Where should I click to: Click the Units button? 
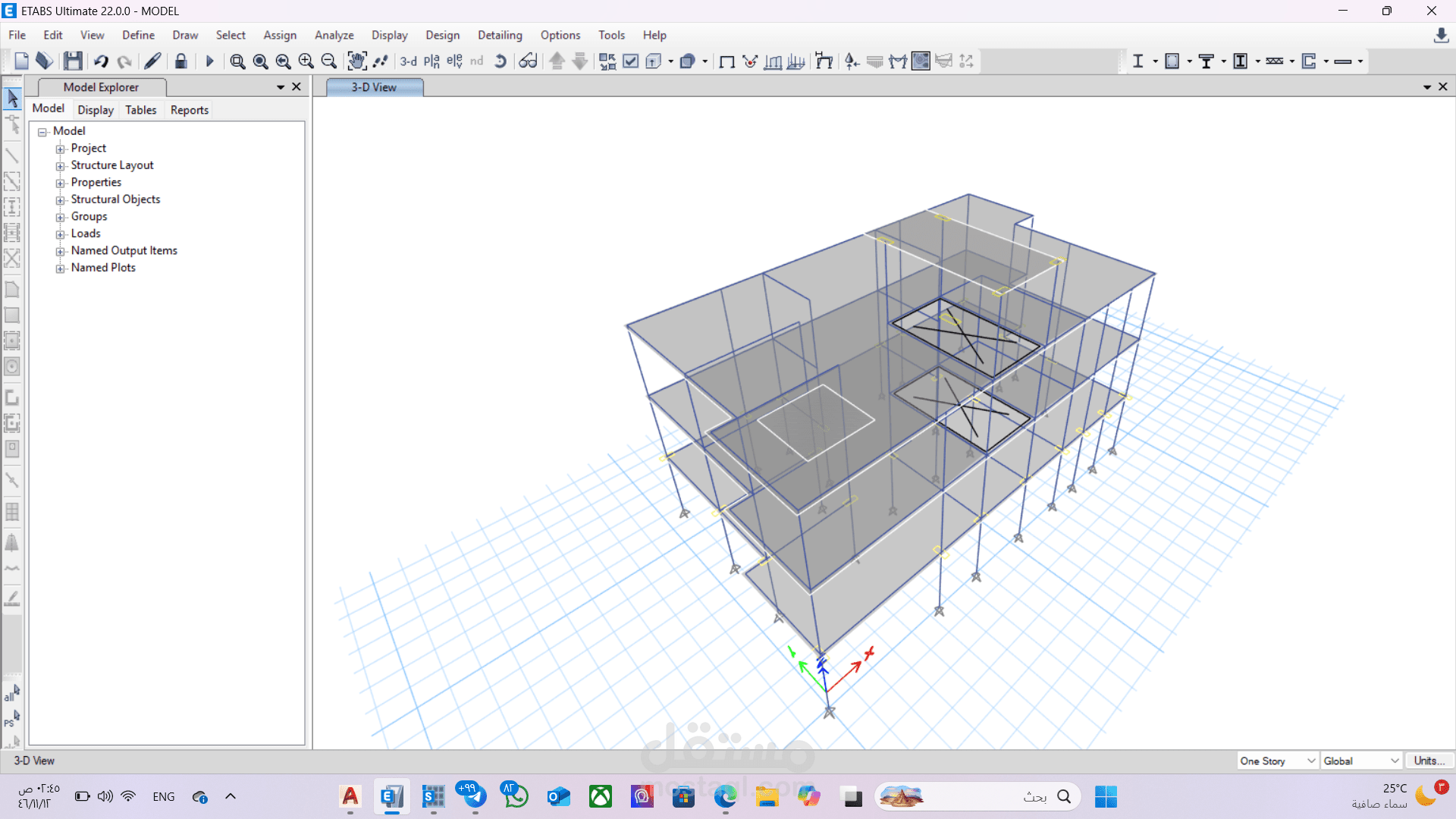pos(1429,761)
